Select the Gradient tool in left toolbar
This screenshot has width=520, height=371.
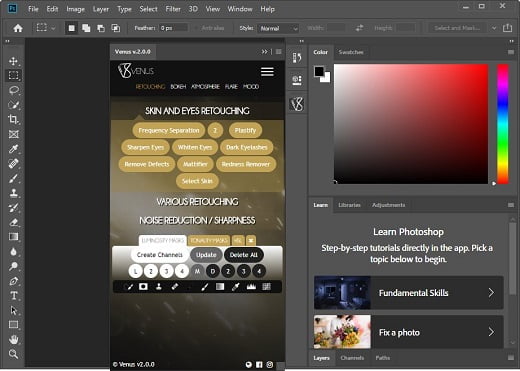[14, 237]
